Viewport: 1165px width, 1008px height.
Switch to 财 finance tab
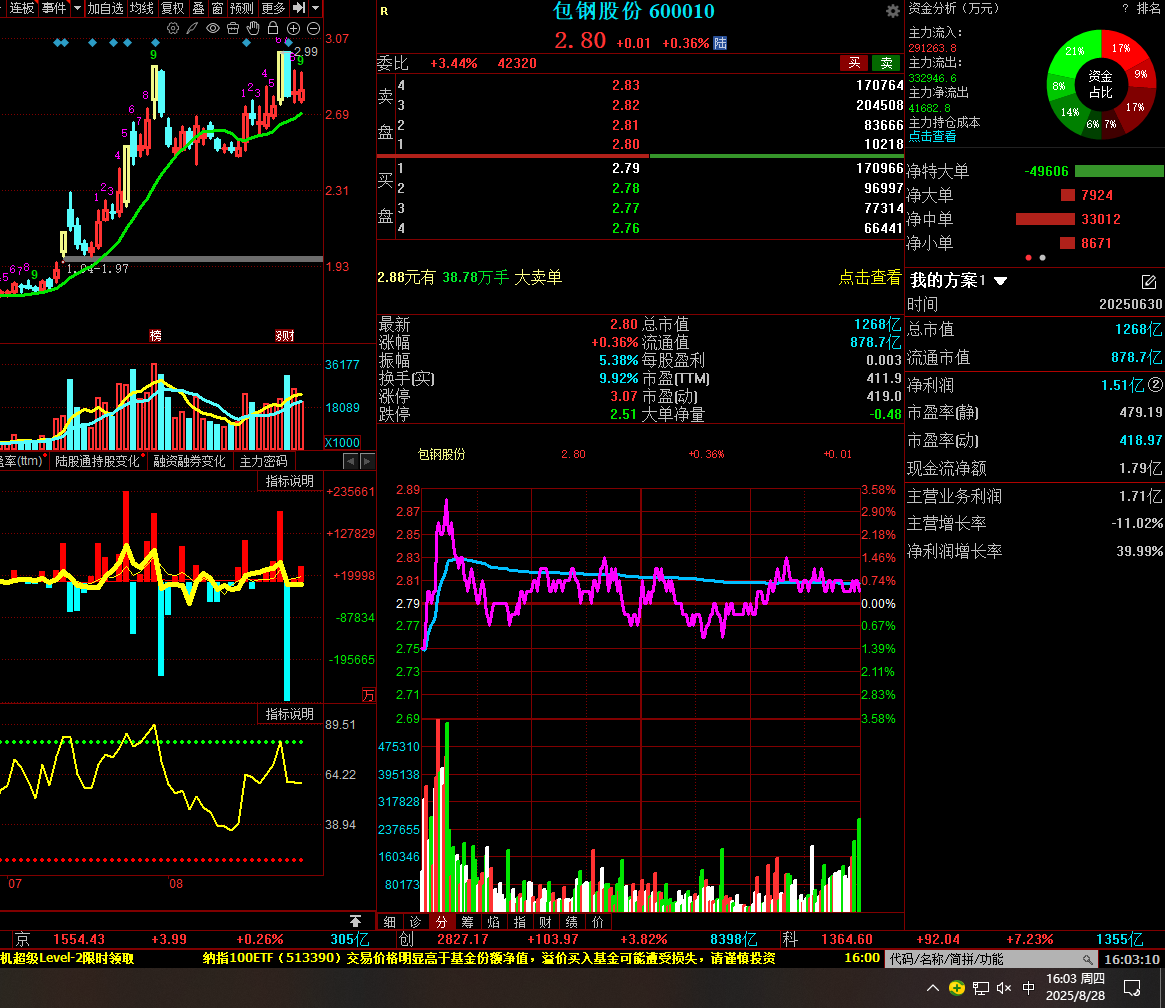(x=545, y=922)
